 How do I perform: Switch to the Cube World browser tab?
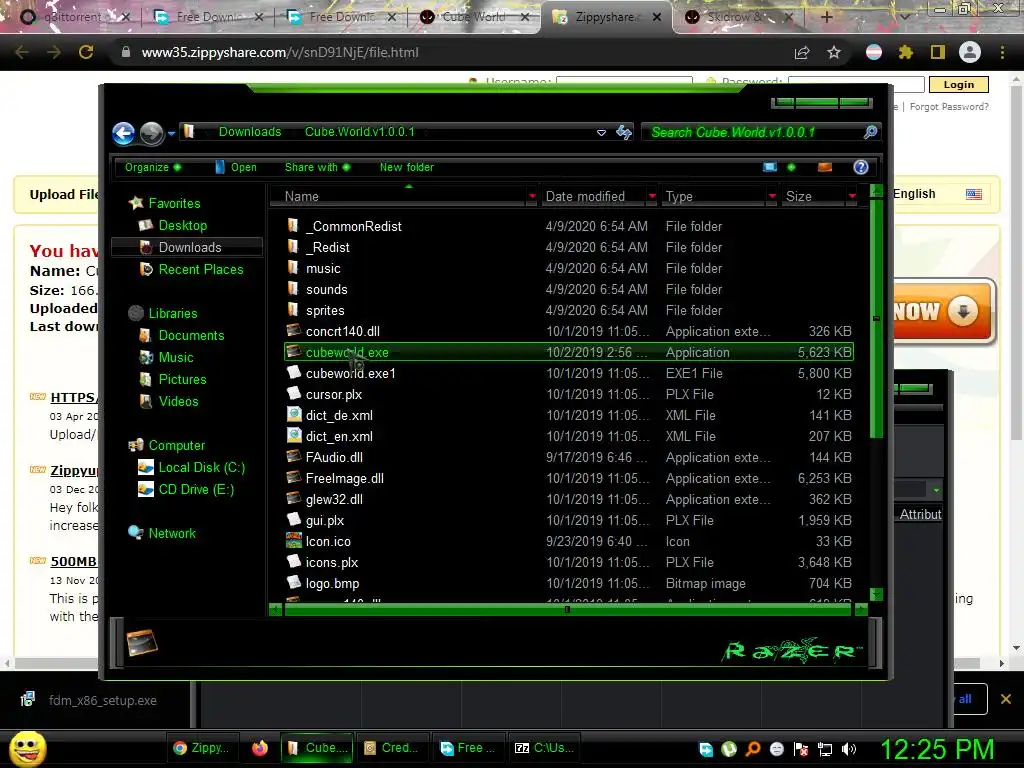click(x=473, y=17)
